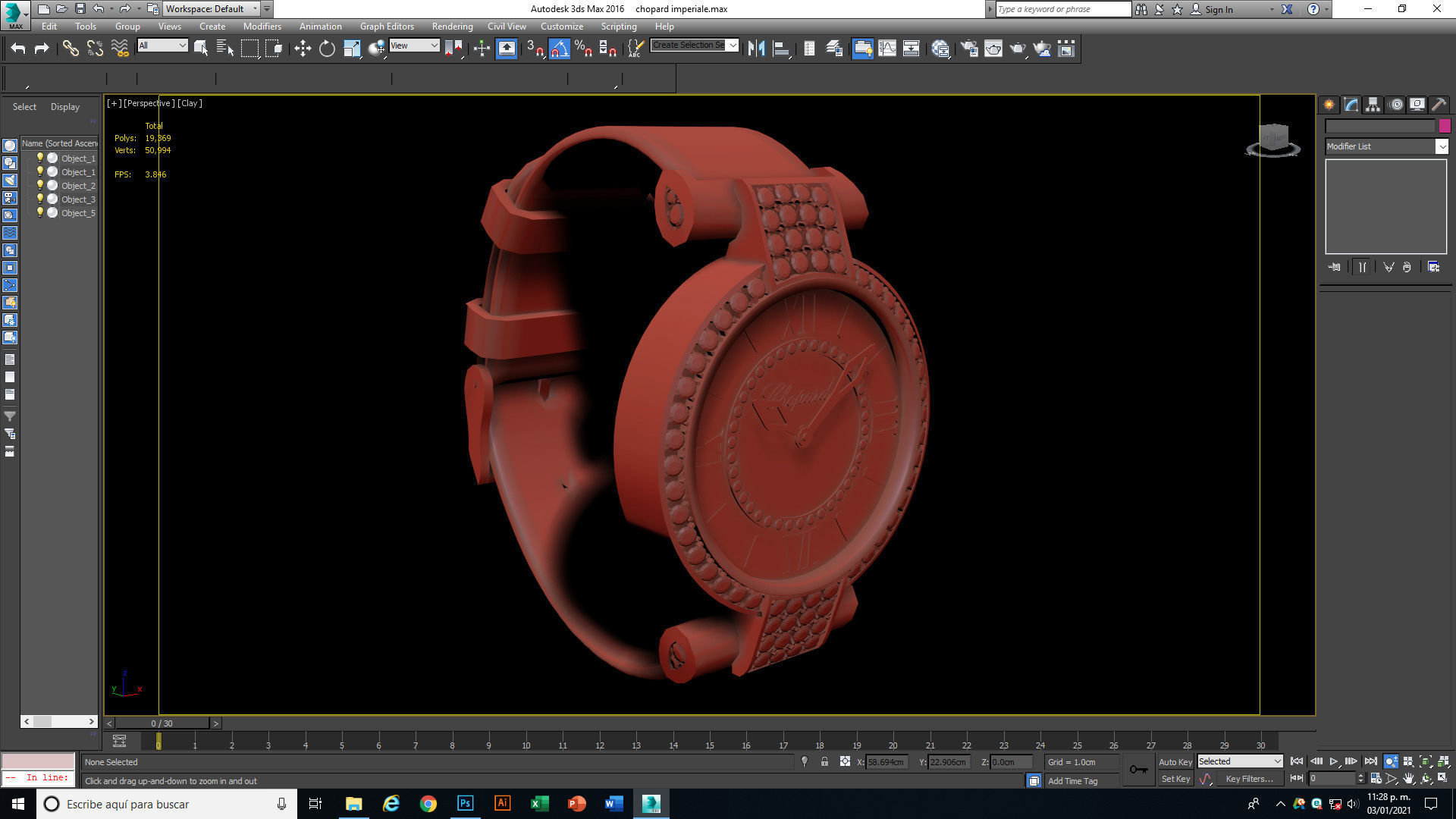Viewport: 1456px width, 819px height.
Task: Click the Bind to Space Warp icon
Action: (120, 49)
